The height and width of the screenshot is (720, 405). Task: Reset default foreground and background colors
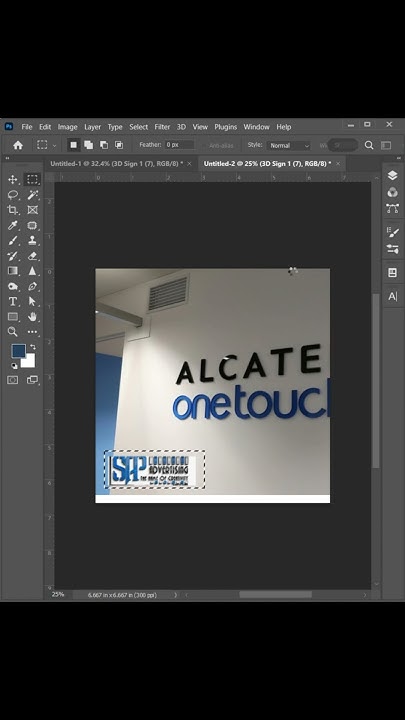[x=14, y=366]
